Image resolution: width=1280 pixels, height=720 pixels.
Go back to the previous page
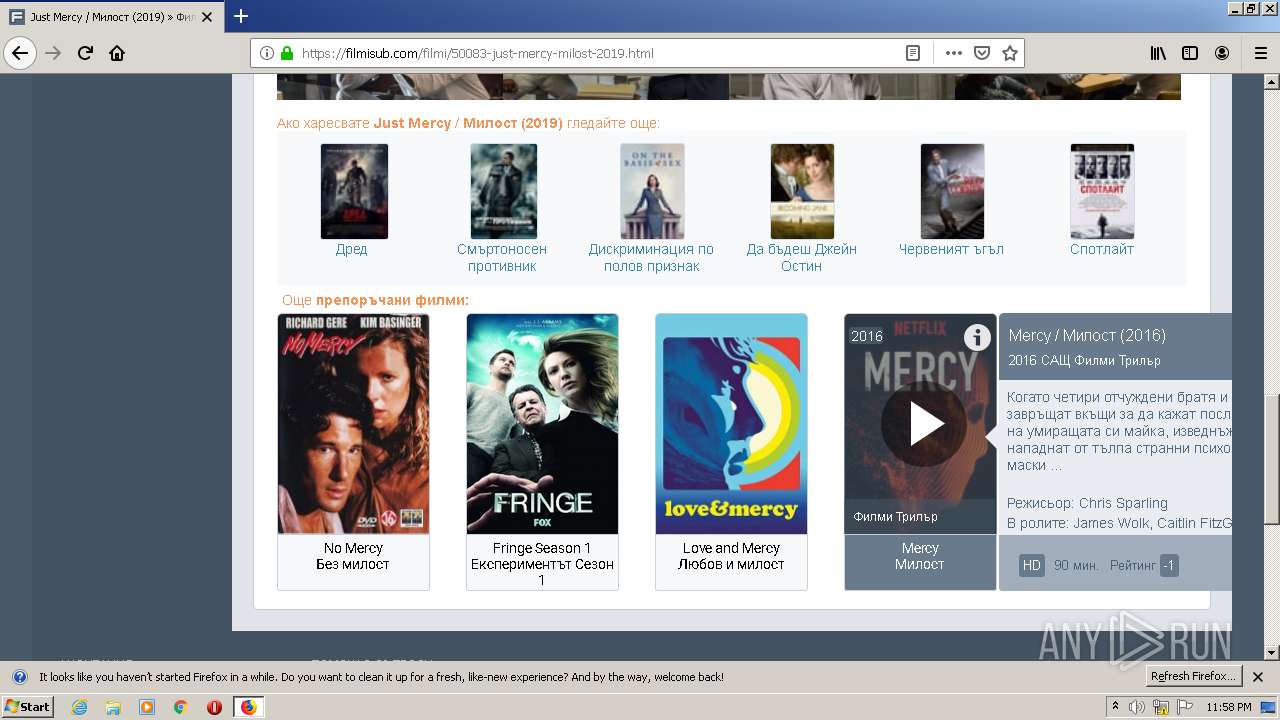[20, 53]
